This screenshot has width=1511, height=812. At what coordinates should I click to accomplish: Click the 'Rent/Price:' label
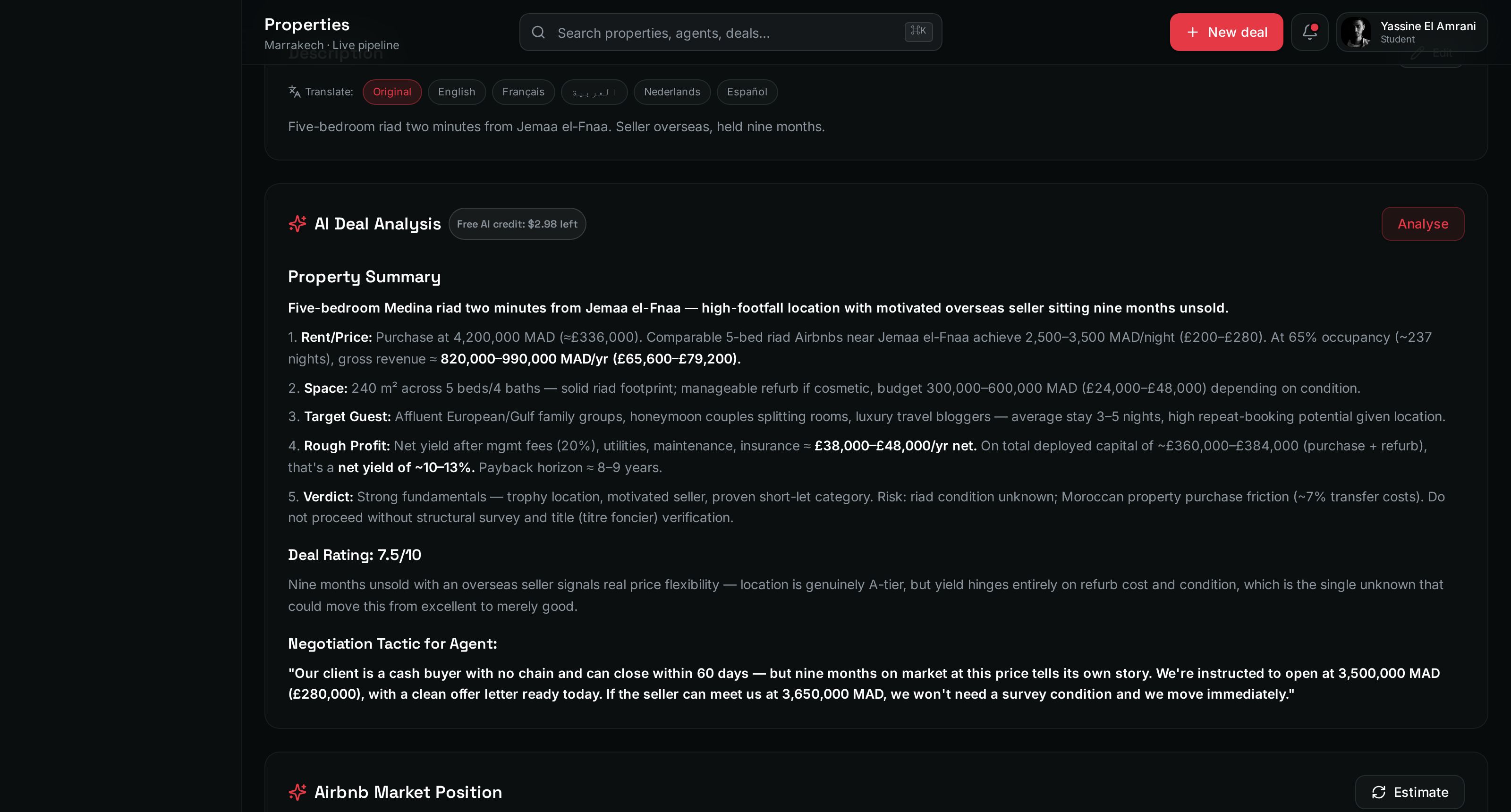point(337,337)
